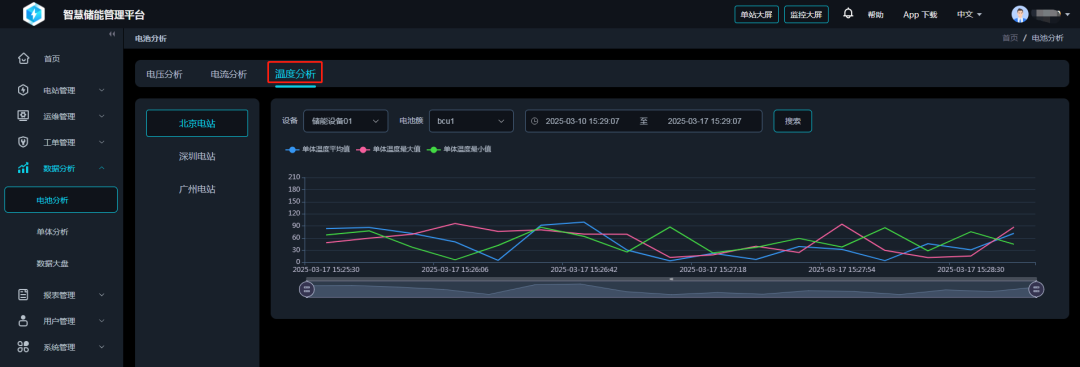Click the user avatar icon
Viewport: 1080px width, 367px height.
1020,14
